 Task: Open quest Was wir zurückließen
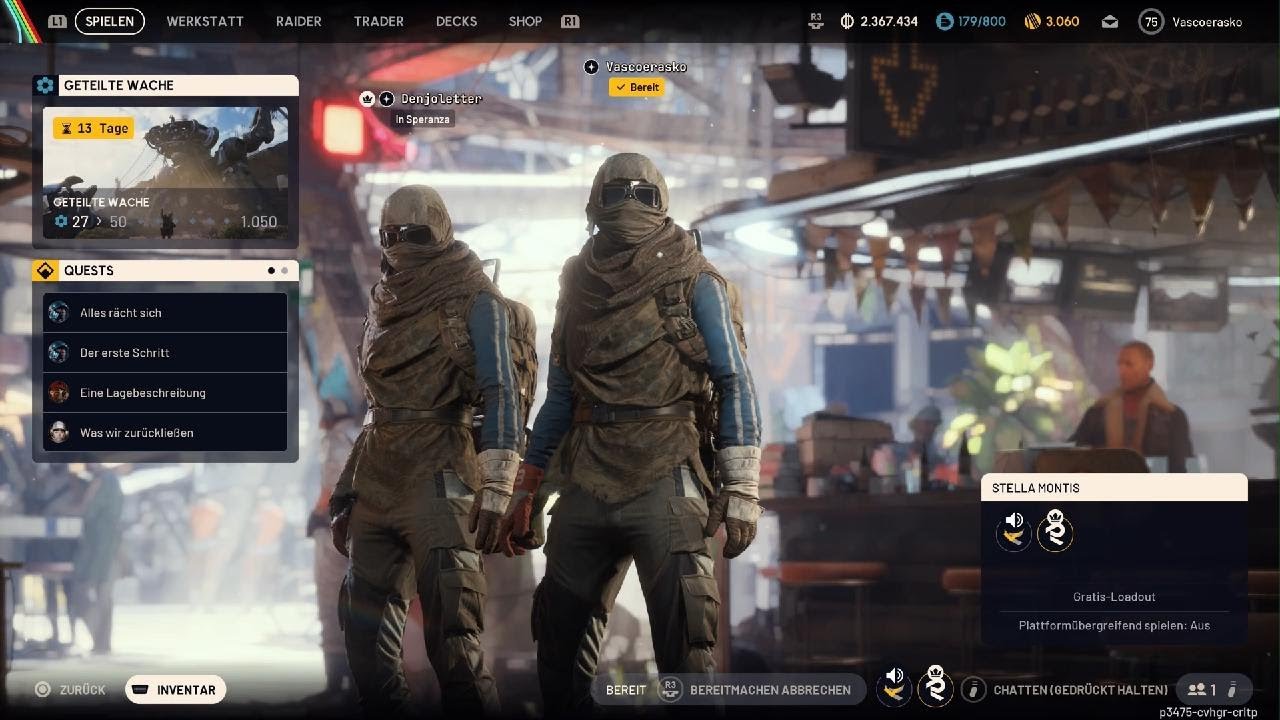click(x=166, y=433)
